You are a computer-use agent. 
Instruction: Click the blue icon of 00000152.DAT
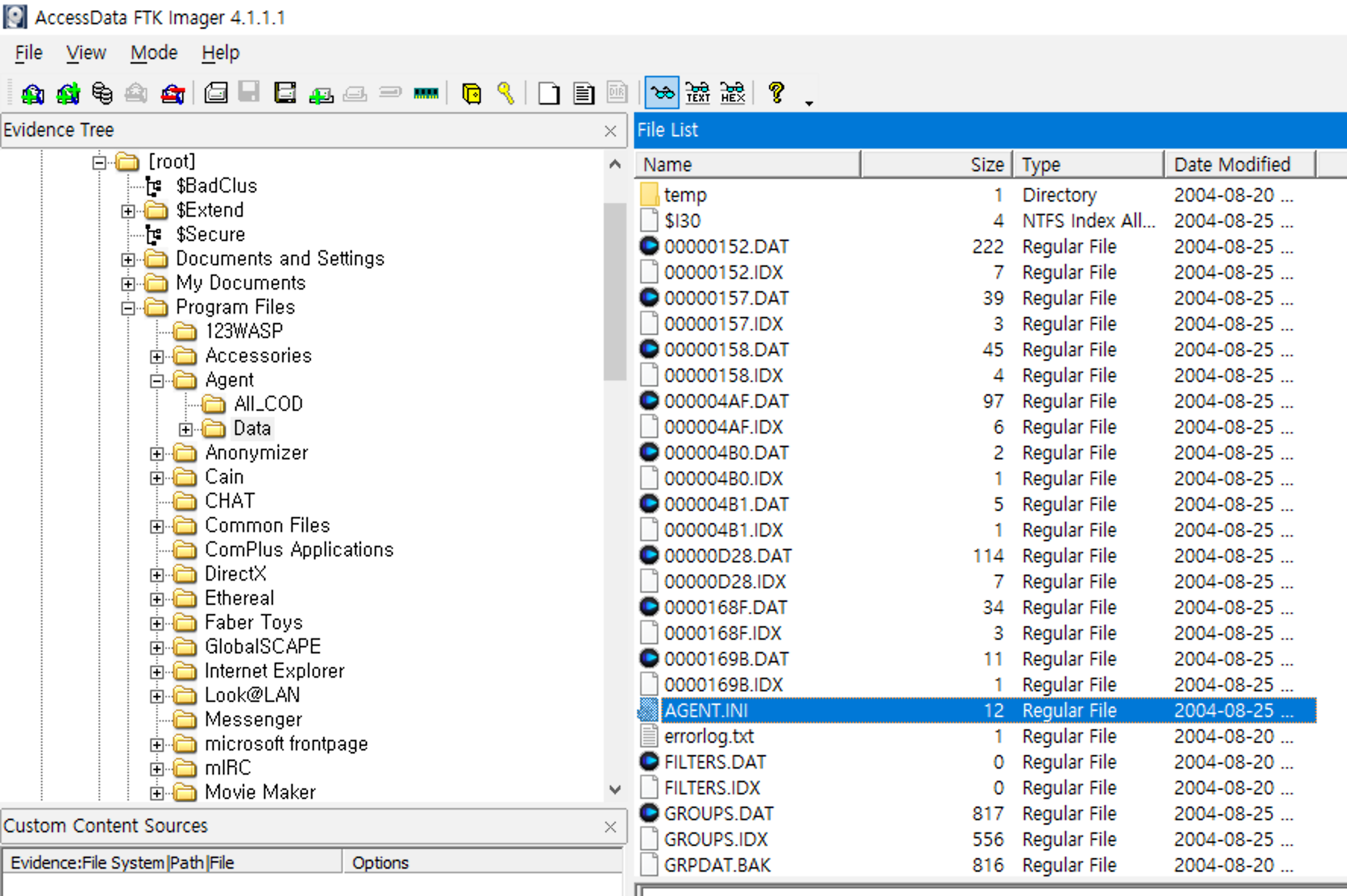(x=649, y=246)
